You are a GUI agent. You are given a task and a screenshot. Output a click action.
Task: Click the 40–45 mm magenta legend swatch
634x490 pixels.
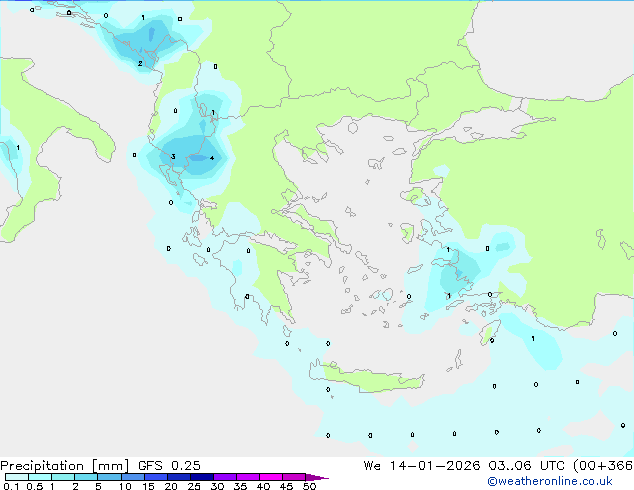pos(271,477)
